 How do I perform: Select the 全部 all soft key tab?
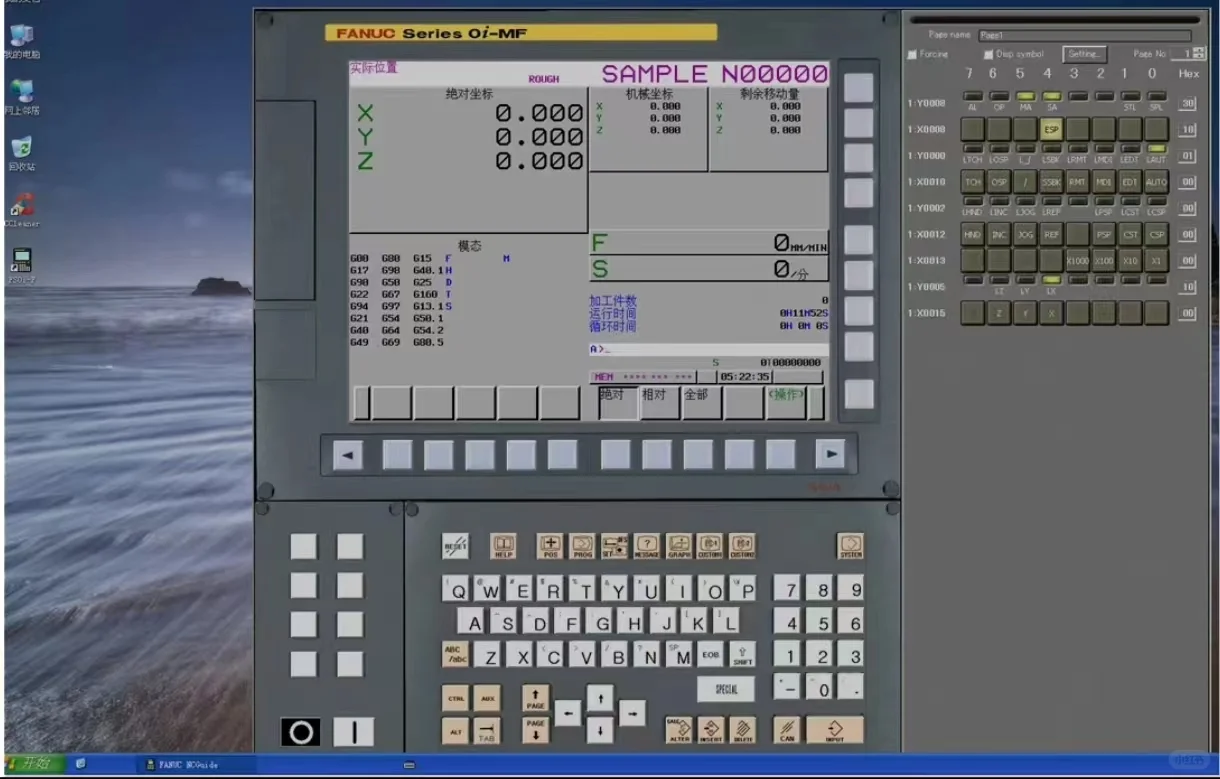(702, 402)
